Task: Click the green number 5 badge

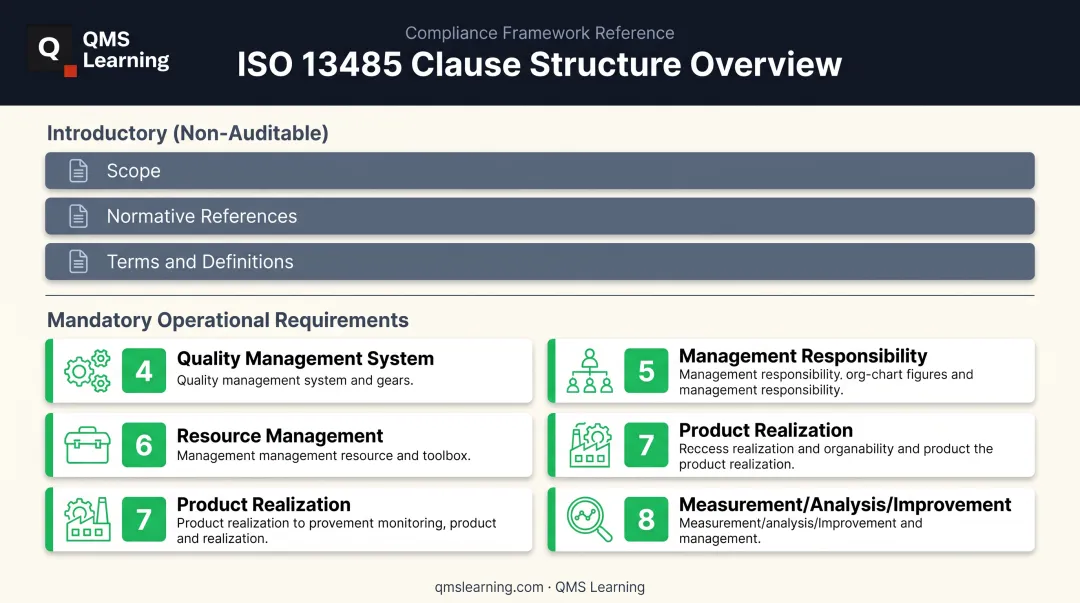Action: 646,371
